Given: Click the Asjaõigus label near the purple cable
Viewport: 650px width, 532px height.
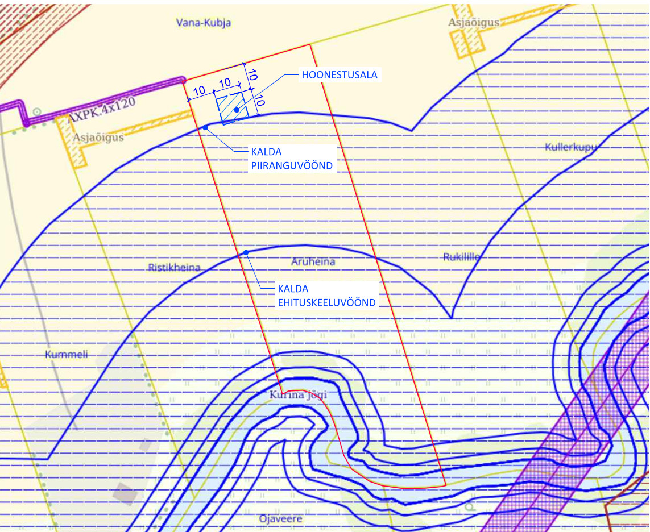Looking at the screenshot, I should pos(98,137).
